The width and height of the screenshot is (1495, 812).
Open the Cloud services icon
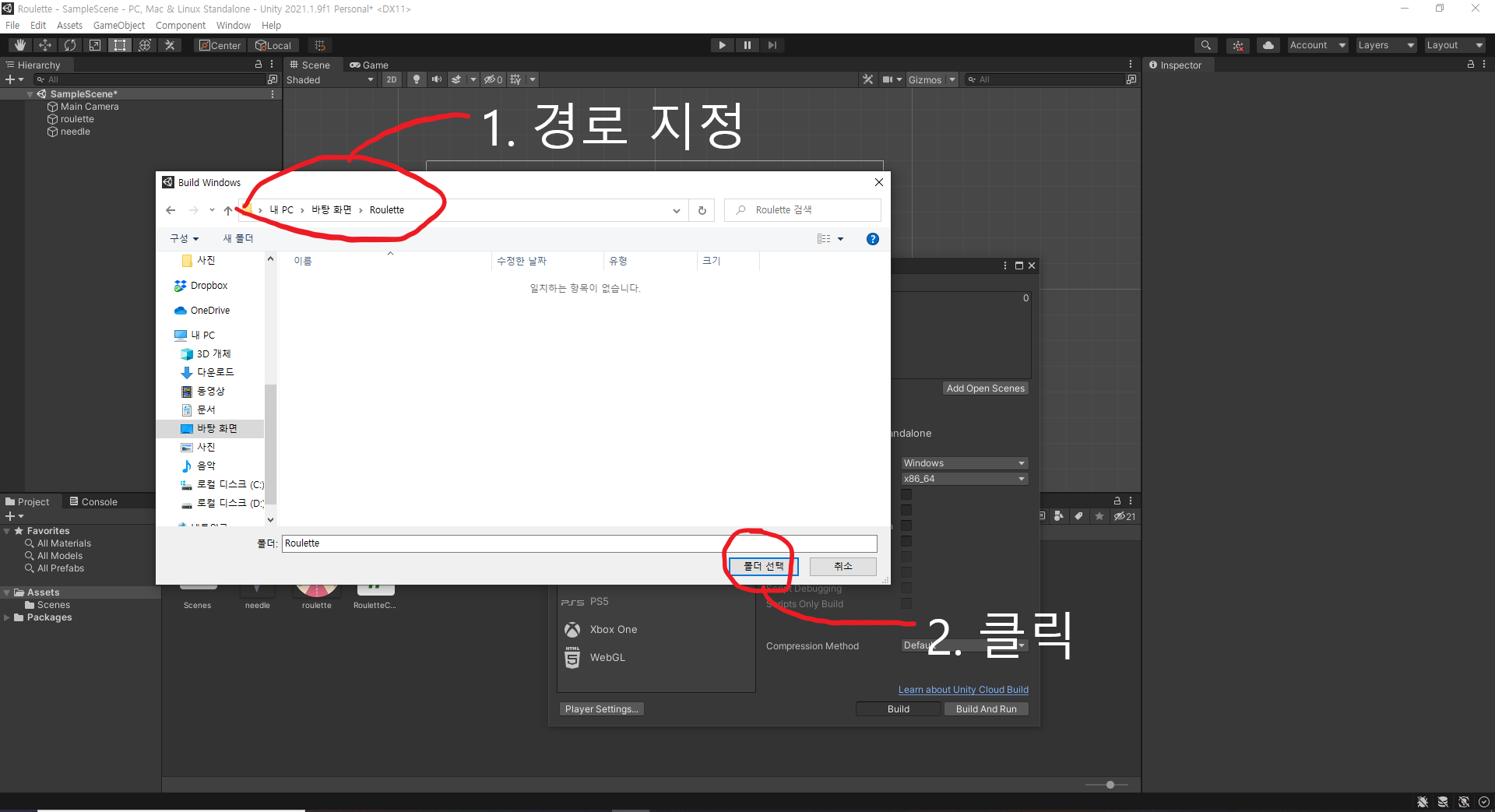click(x=1268, y=45)
